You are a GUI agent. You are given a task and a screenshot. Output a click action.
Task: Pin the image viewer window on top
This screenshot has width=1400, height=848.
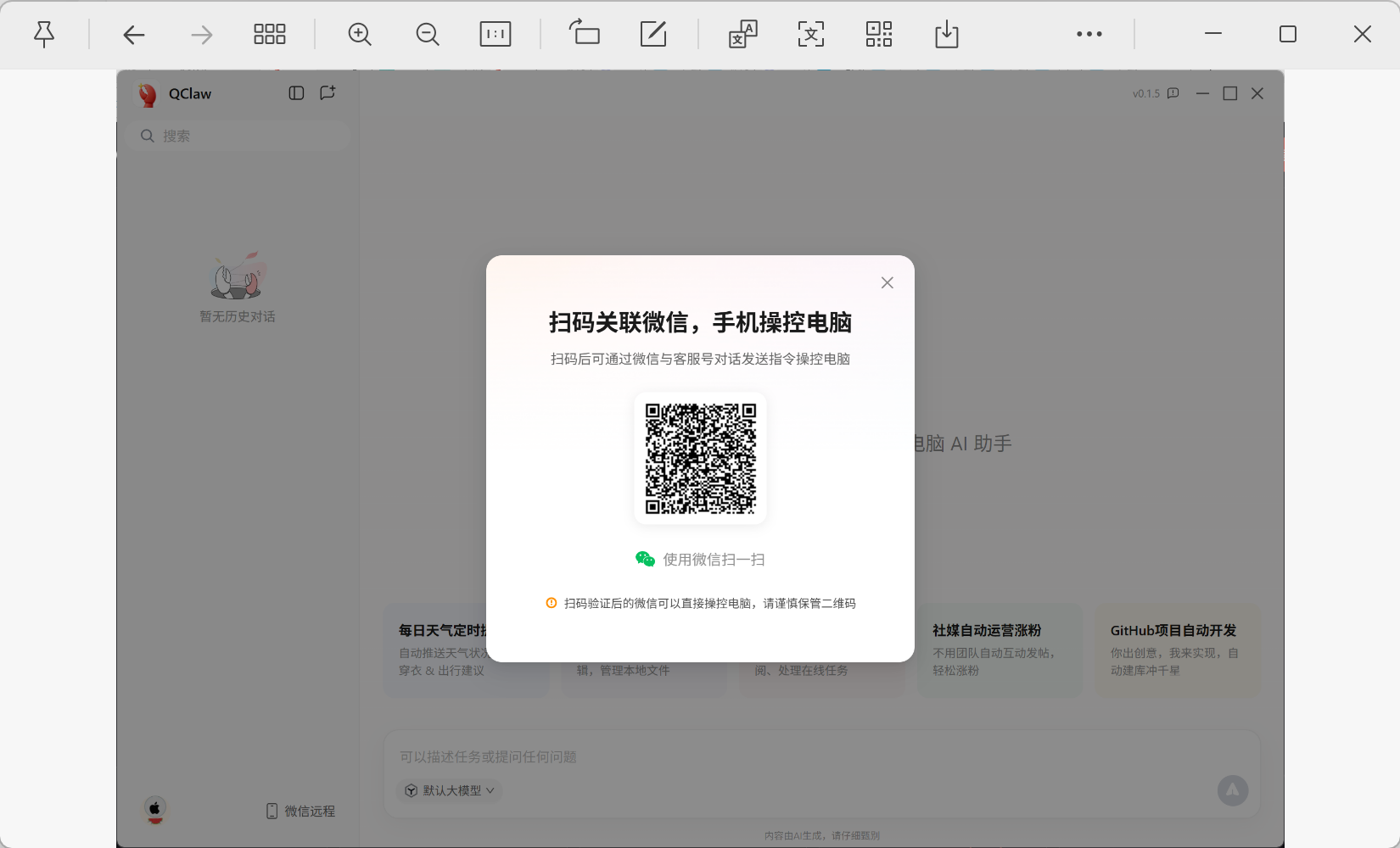[x=44, y=34]
